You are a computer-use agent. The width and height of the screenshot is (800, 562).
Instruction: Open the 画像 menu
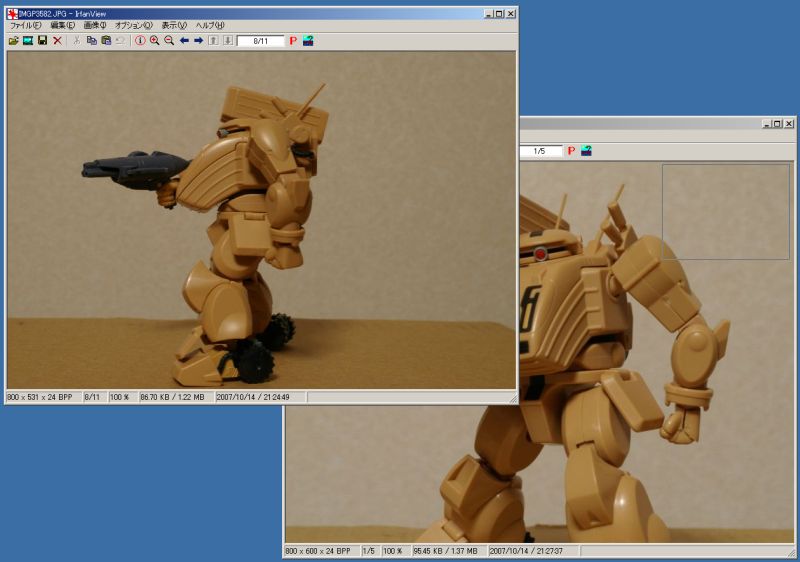point(95,25)
